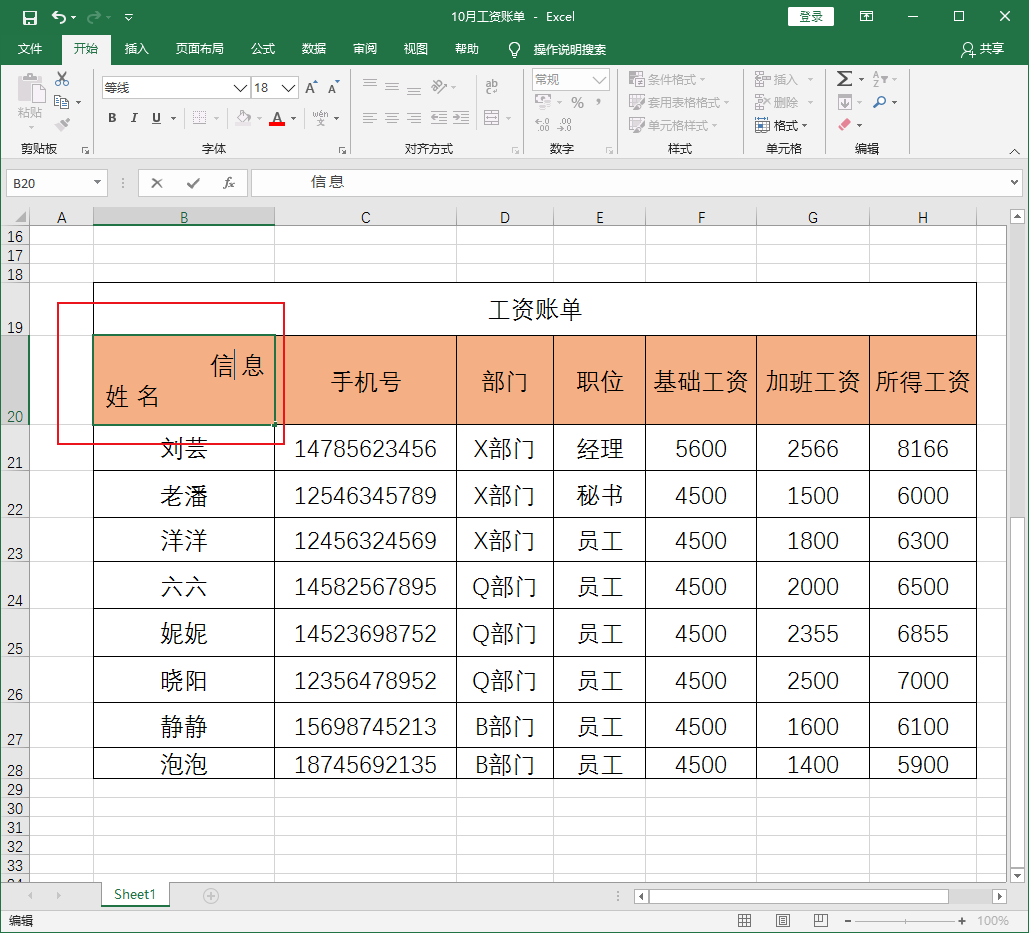Image resolution: width=1029 pixels, height=933 pixels.
Task: Apply bold formatting from the ribbon
Action: pyautogui.click(x=112, y=118)
